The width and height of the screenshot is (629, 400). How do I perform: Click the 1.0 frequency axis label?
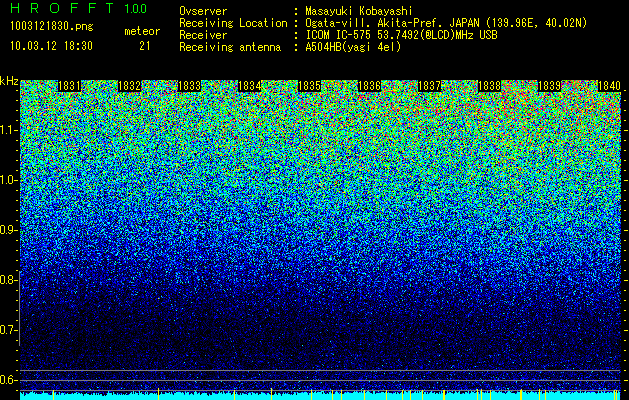(x=8, y=180)
